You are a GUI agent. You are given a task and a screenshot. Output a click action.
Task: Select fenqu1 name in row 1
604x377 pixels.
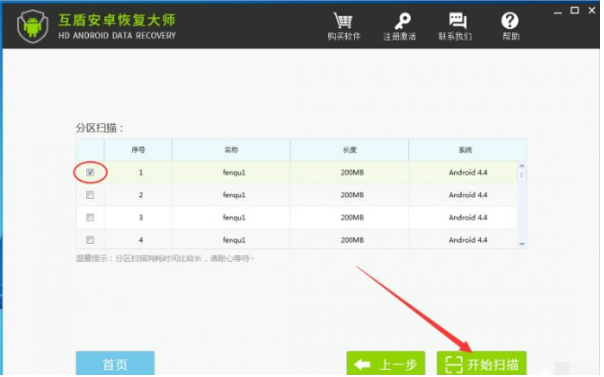point(234,173)
